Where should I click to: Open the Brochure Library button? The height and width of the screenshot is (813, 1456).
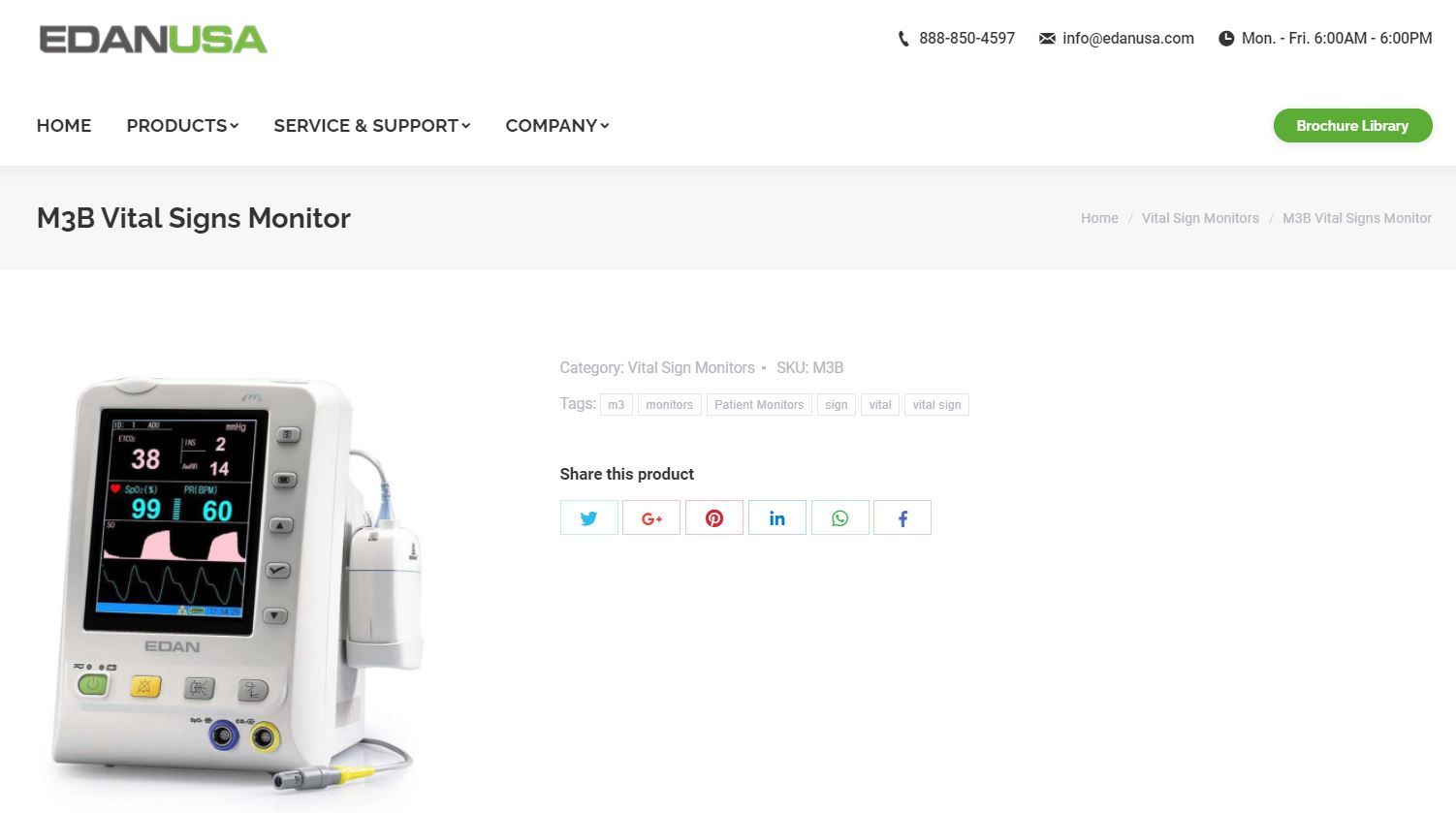click(1352, 126)
